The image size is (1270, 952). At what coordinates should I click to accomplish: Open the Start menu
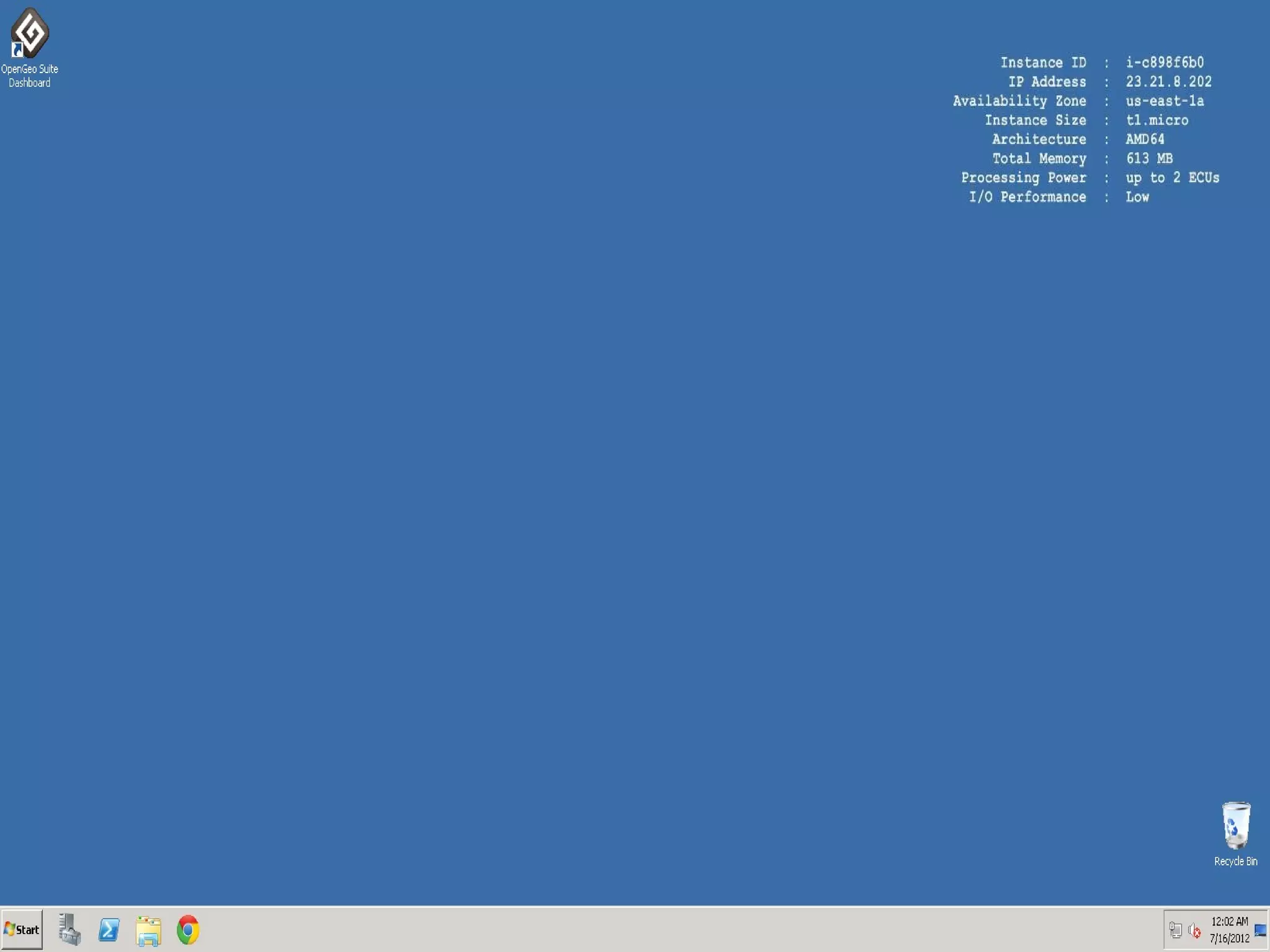[22, 930]
